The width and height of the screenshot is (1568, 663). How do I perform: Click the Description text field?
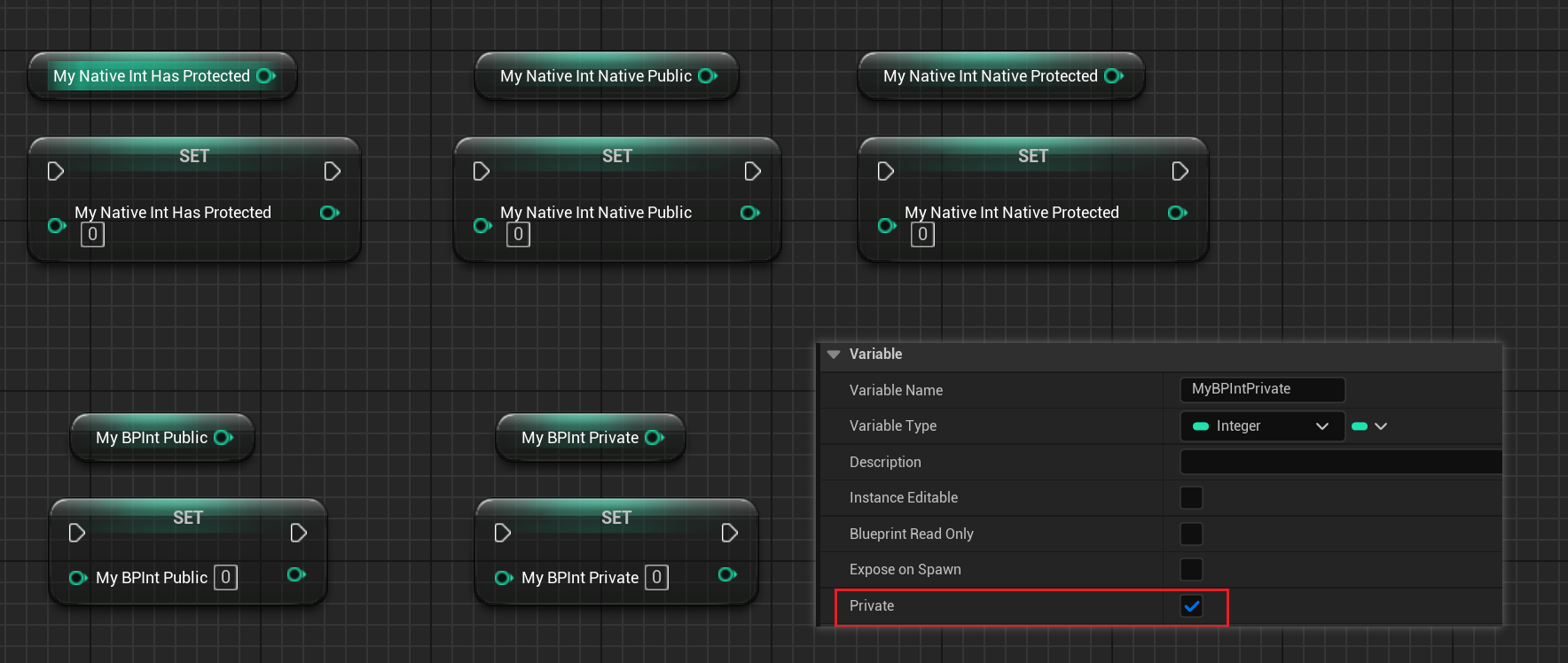(1339, 462)
